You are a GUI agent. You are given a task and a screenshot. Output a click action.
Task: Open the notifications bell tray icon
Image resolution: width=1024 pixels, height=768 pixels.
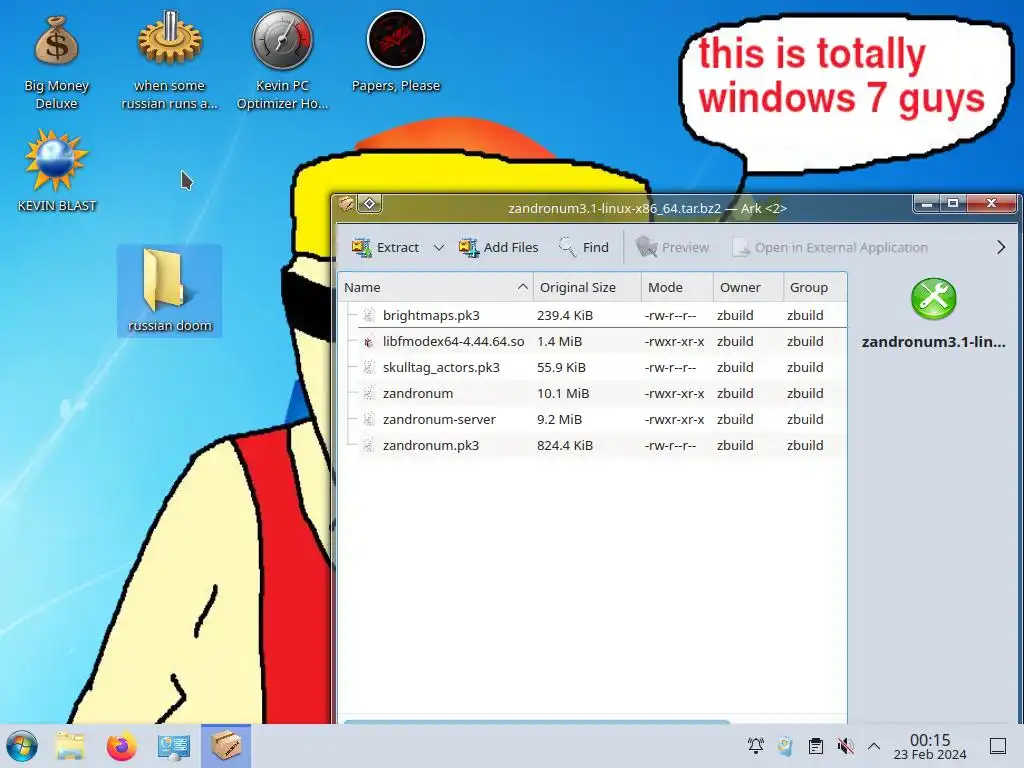[756, 746]
